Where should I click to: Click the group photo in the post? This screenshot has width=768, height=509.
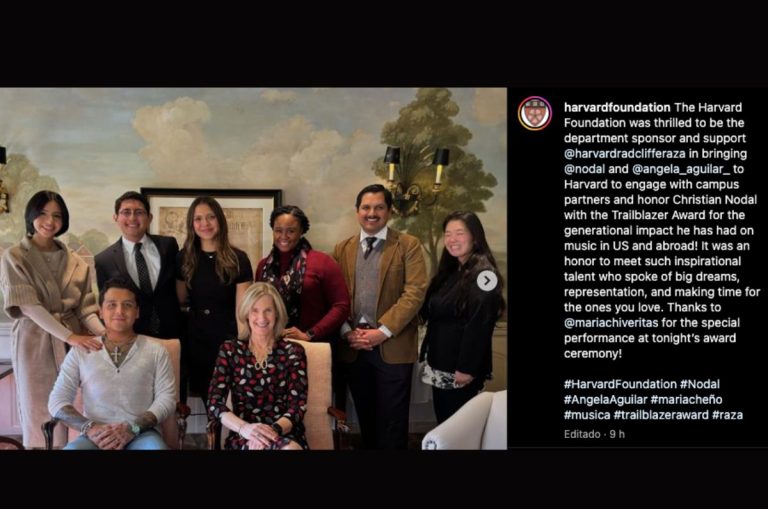click(x=253, y=268)
